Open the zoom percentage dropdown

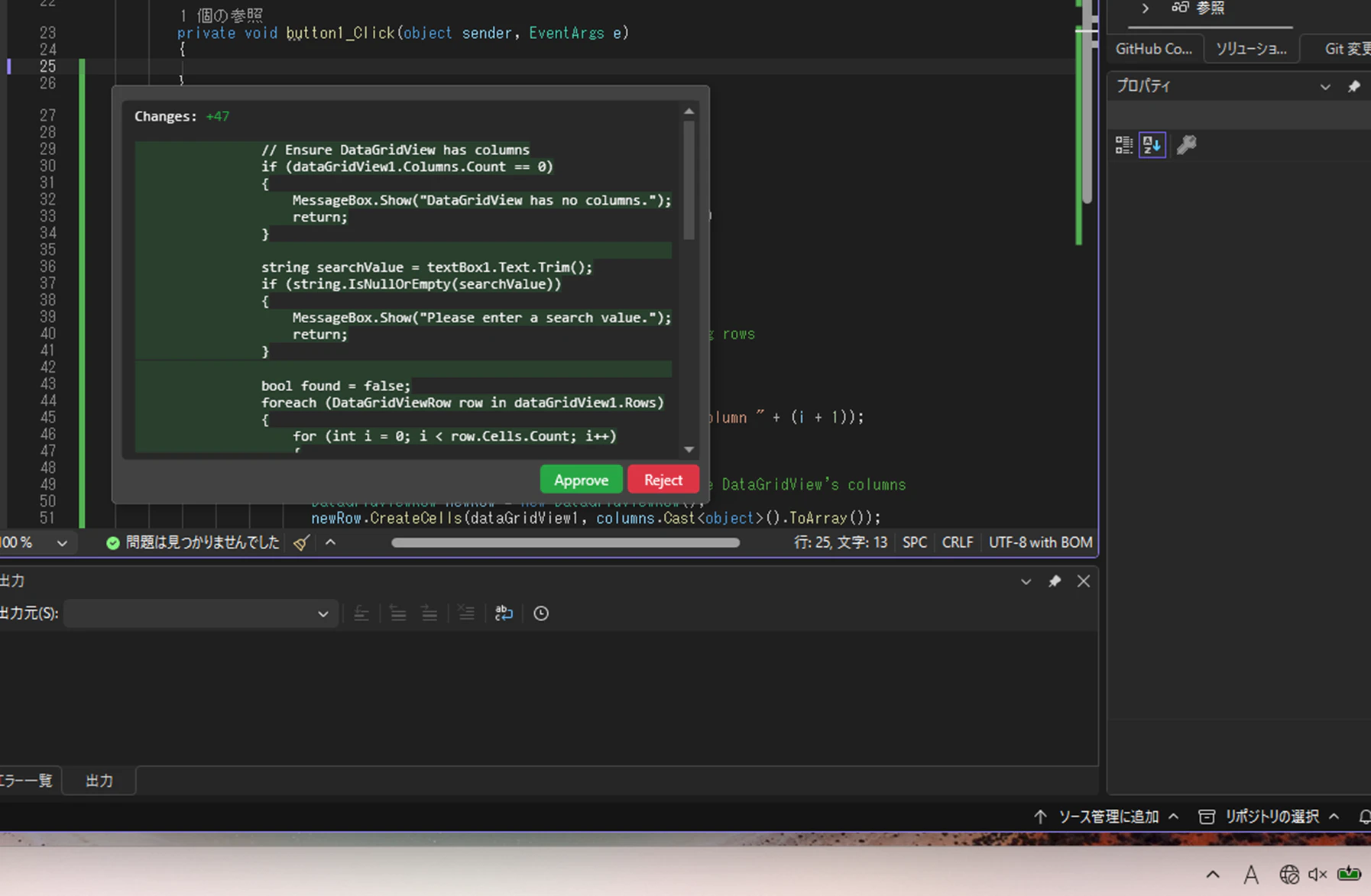tap(62, 543)
